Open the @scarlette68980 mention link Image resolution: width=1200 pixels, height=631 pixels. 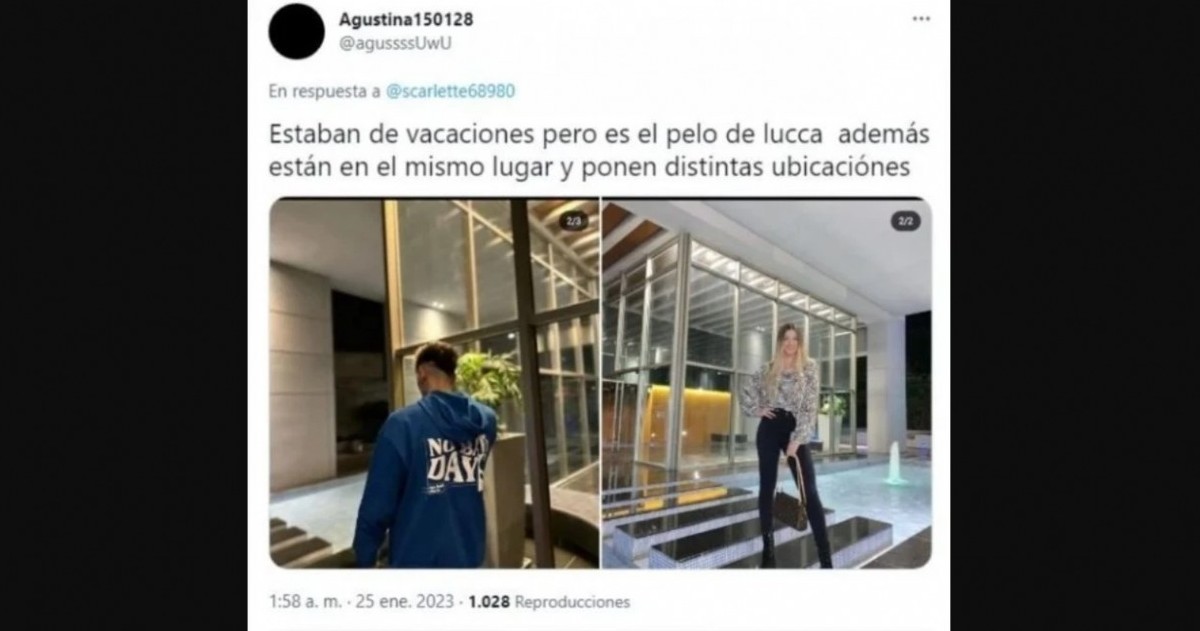450,91
